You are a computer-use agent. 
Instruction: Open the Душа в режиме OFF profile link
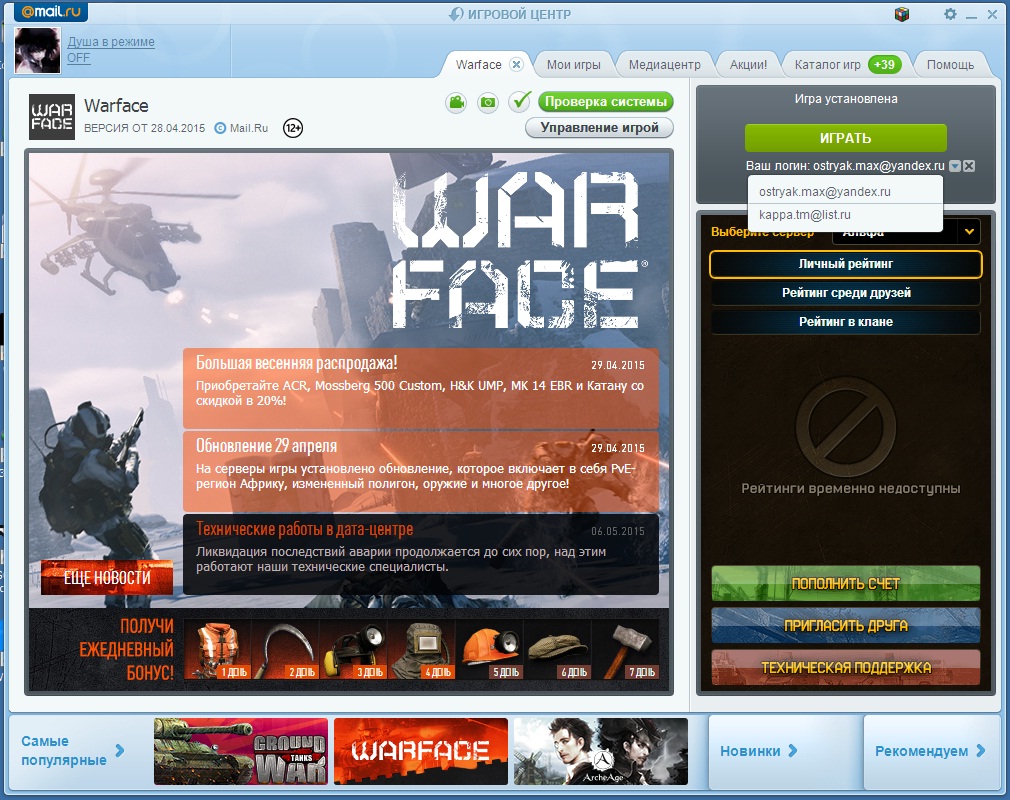pos(111,50)
